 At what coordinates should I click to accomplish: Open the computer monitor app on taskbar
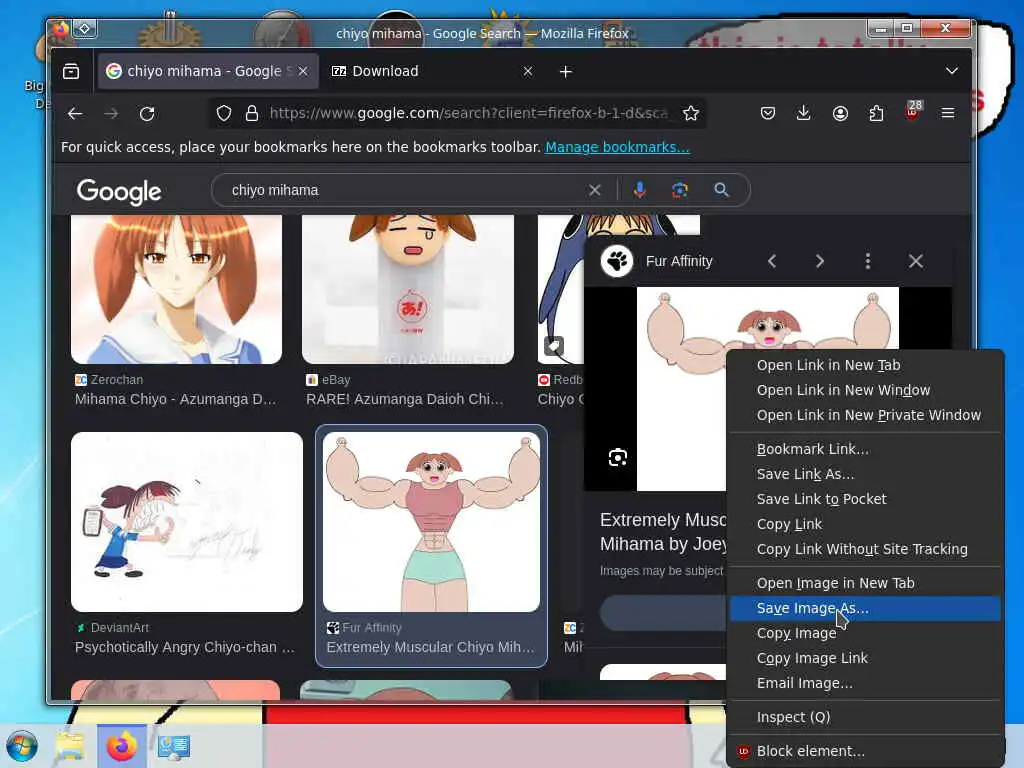coord(174,746)
